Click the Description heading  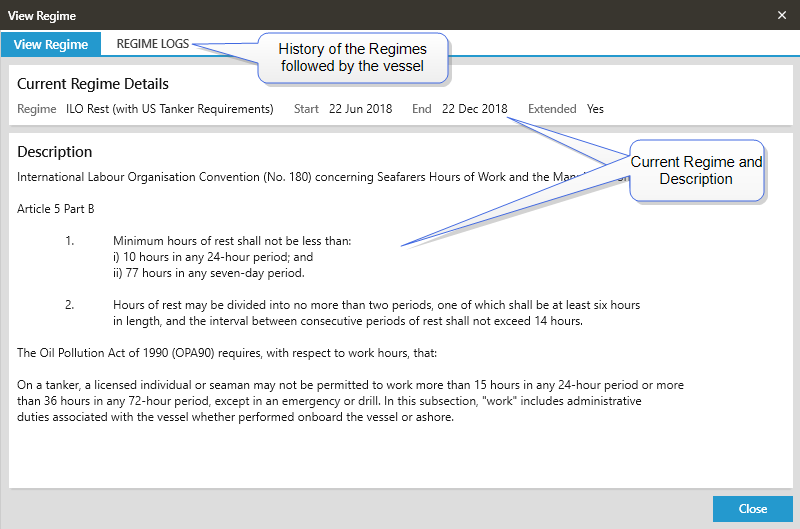(x=55, y=152)
